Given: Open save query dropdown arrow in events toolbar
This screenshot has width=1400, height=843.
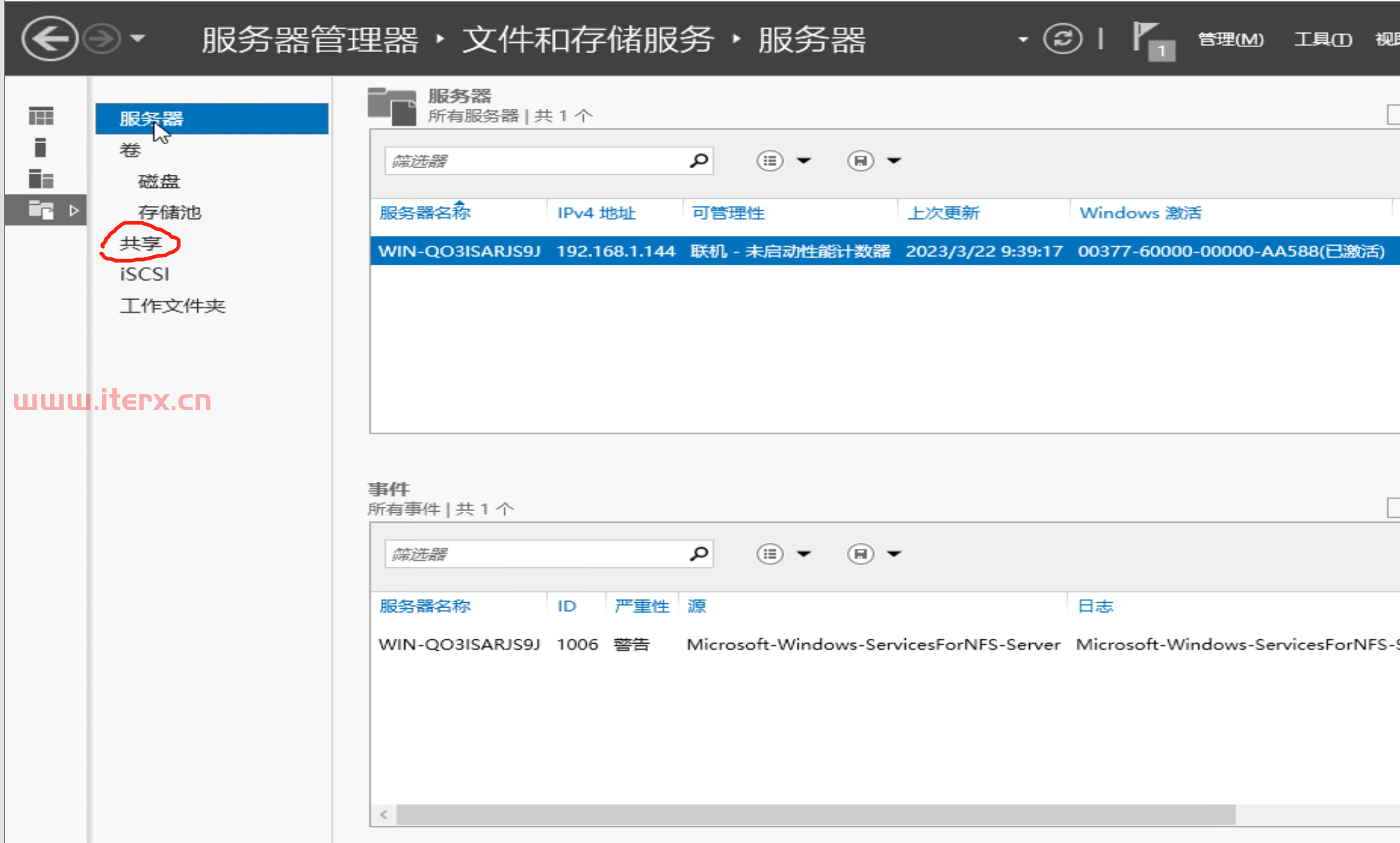Looking at the screenshot, I should (894, 554).
